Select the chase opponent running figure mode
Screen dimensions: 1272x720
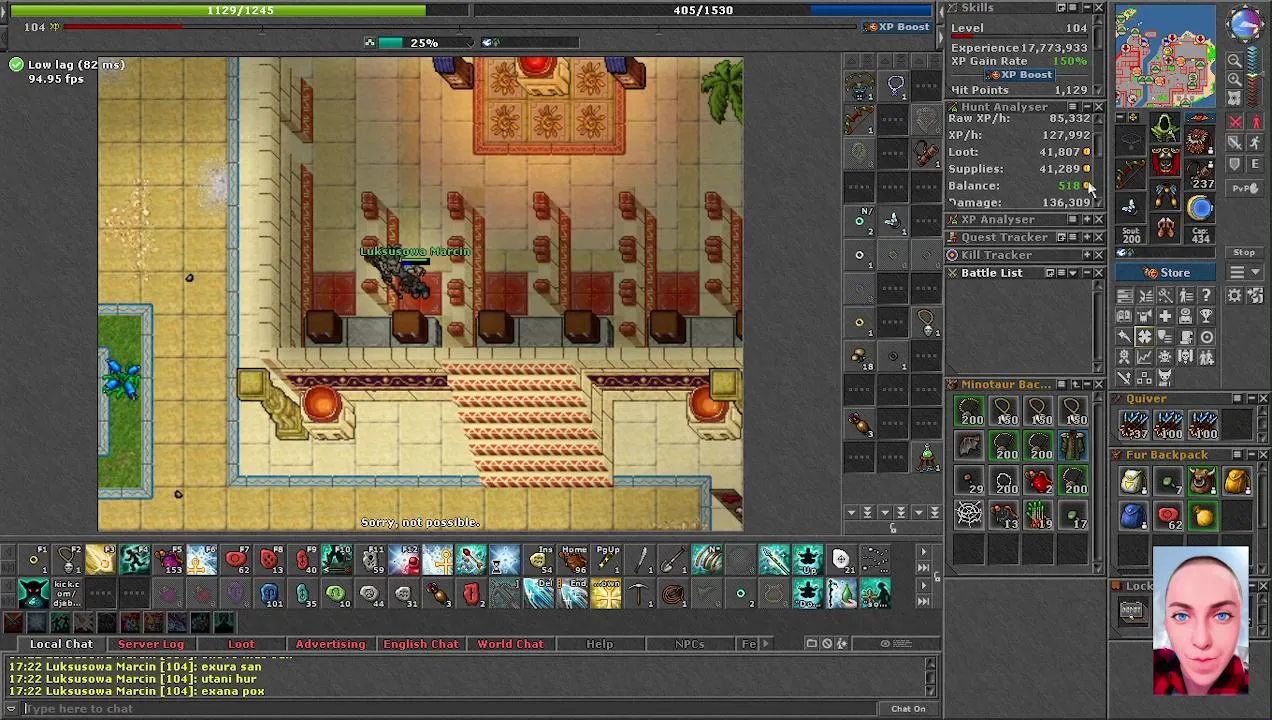coord(1256,143)
